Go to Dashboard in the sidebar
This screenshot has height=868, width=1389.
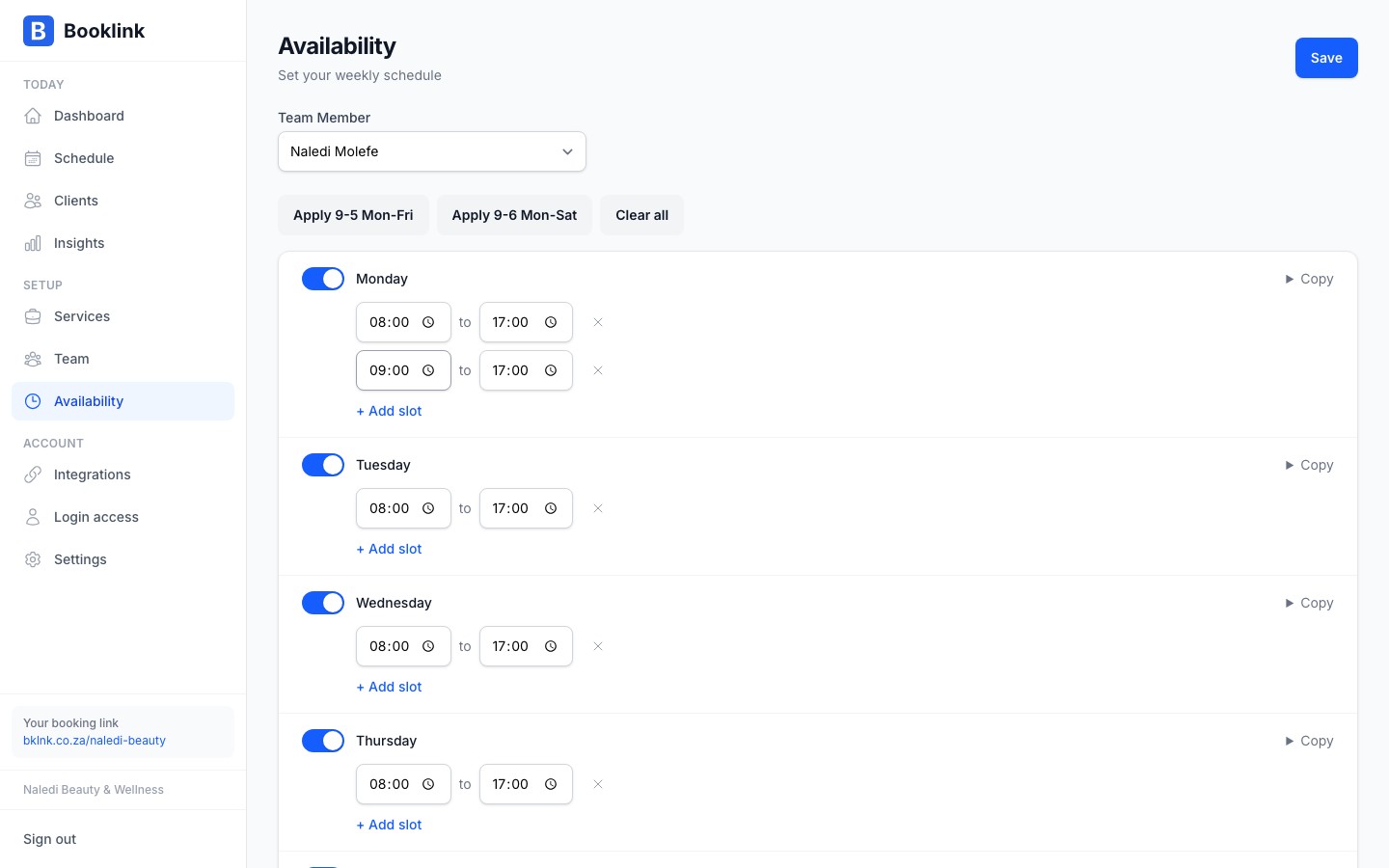click(x=123, y=116)
